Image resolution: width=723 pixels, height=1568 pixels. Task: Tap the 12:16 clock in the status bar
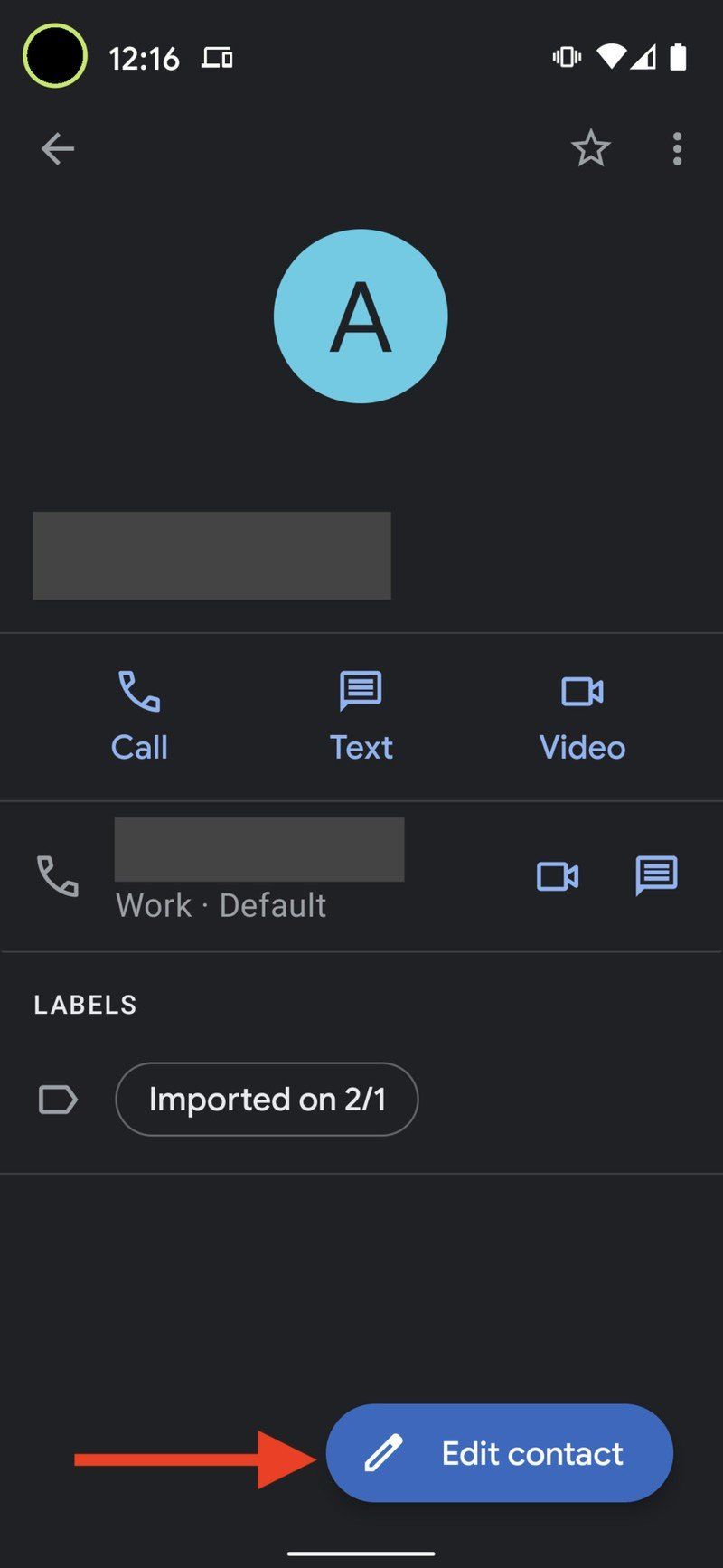145,56
